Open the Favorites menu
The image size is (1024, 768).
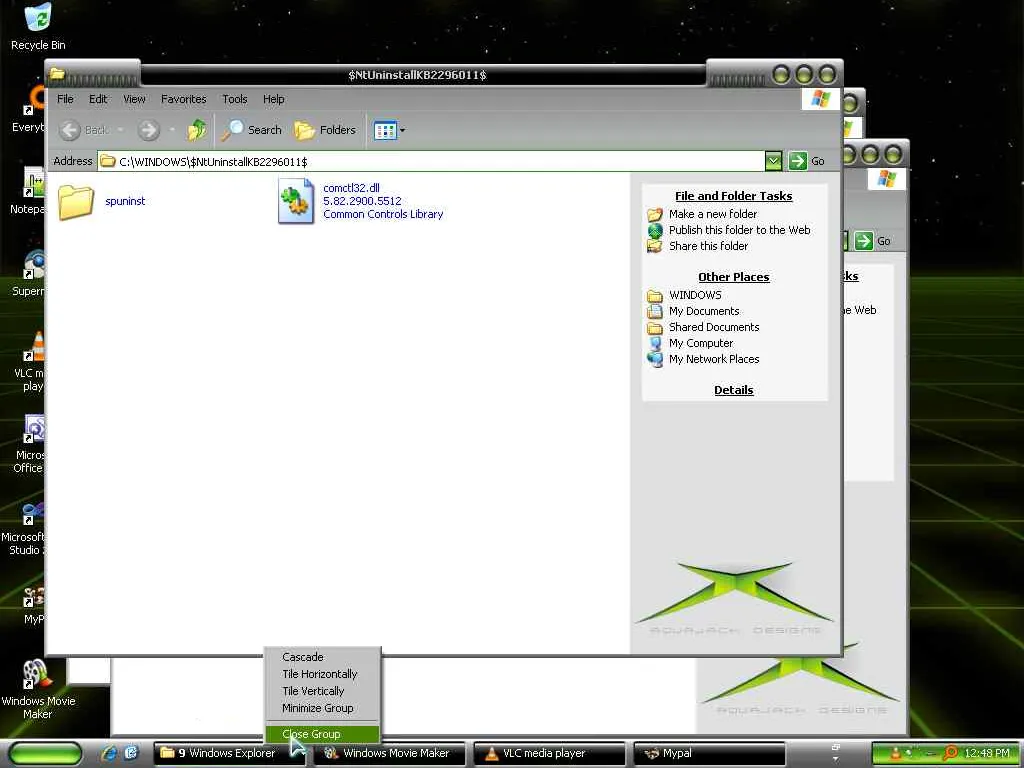pos(184,99)
